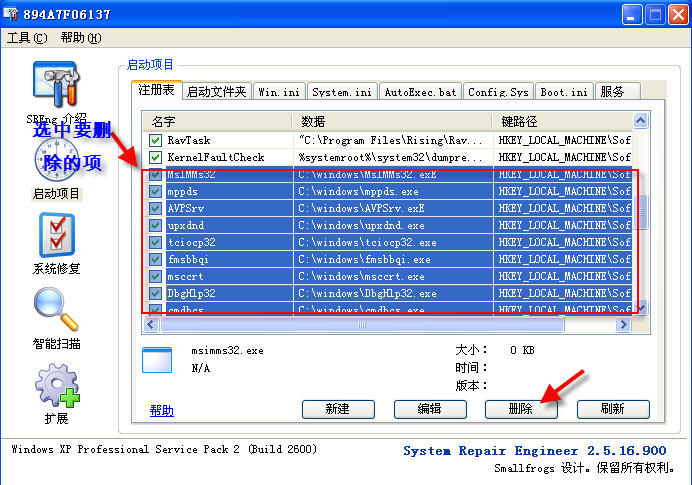Image resolution: width=692 pixels, height=485 pixels.
Task: Sort by the 数据 column header
Action: [392, 121]
